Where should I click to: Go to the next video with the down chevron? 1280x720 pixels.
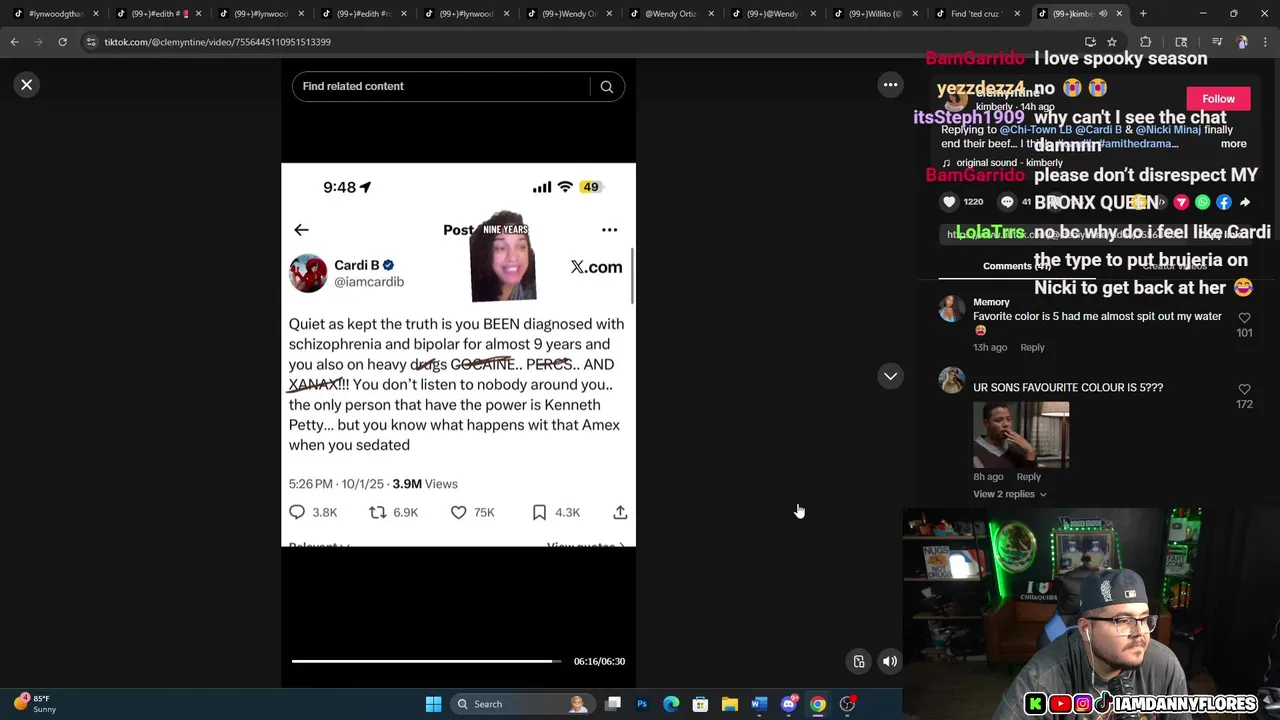click(890, 376)
